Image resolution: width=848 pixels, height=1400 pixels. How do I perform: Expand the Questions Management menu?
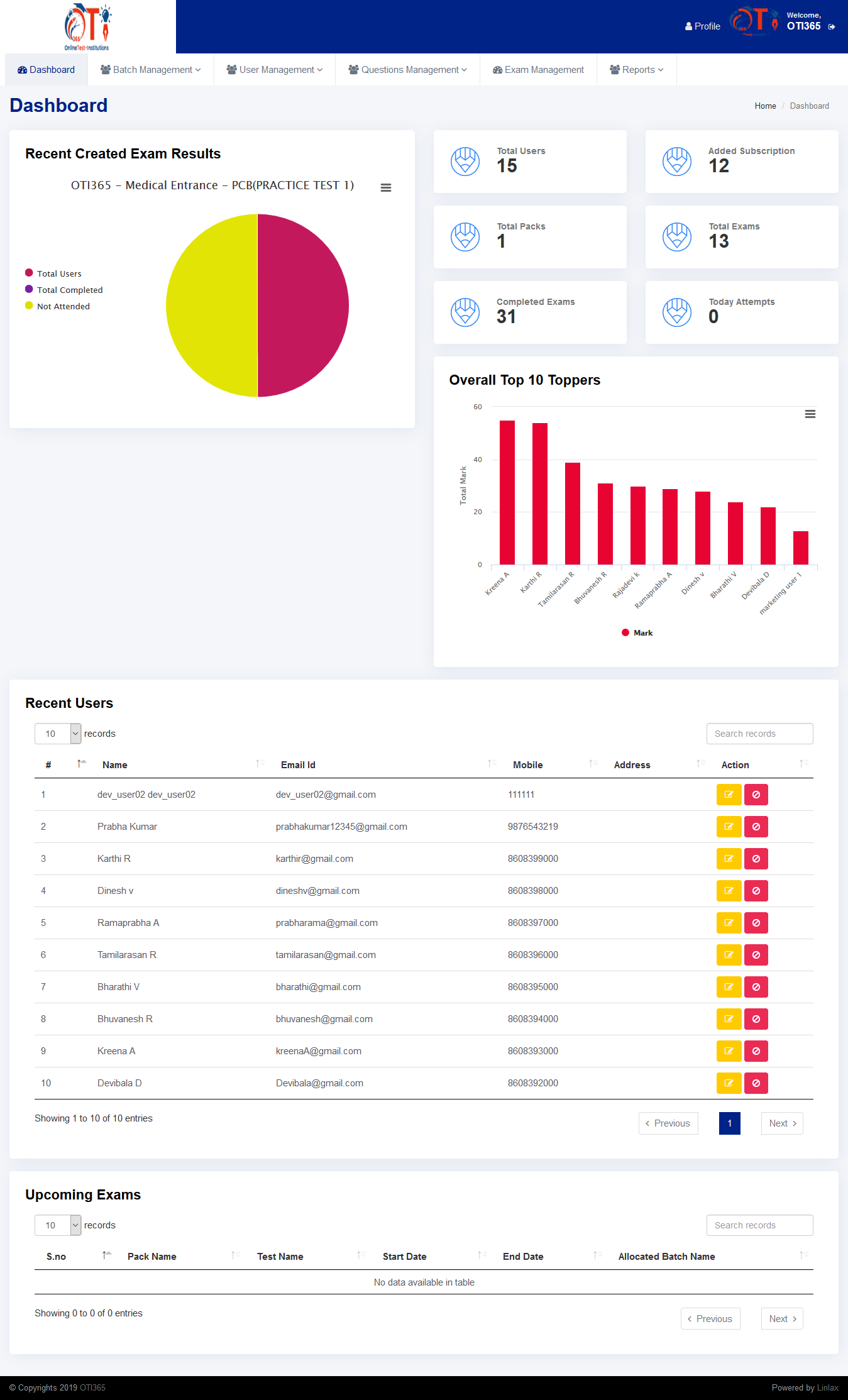pyautogui.click(x=407, y=70)
